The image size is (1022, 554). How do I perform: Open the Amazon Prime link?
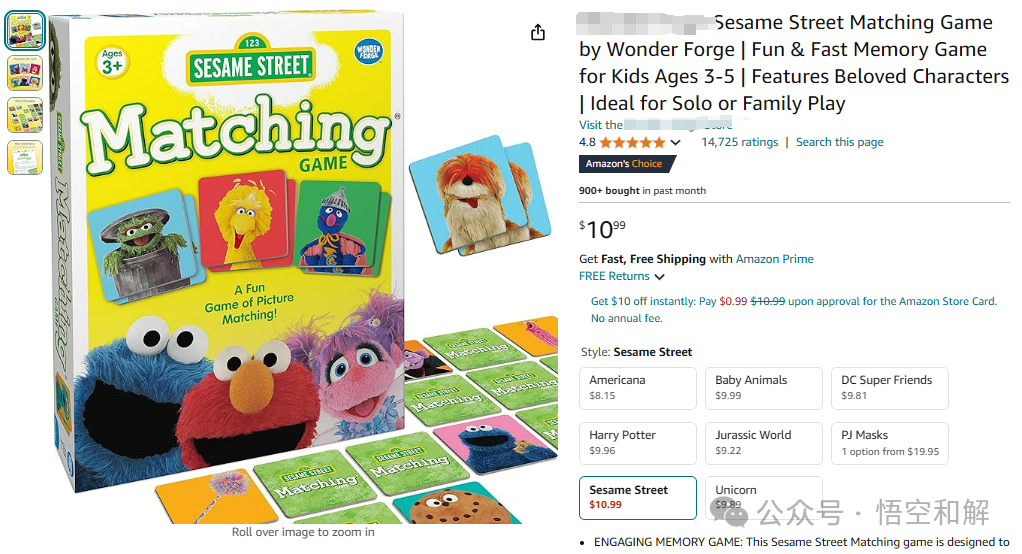tap(774, 259)
